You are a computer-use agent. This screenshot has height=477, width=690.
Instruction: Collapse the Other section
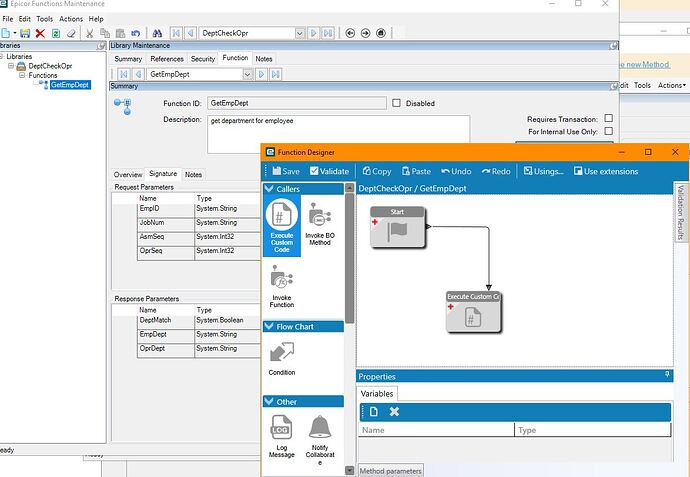[x=269, y=402]
